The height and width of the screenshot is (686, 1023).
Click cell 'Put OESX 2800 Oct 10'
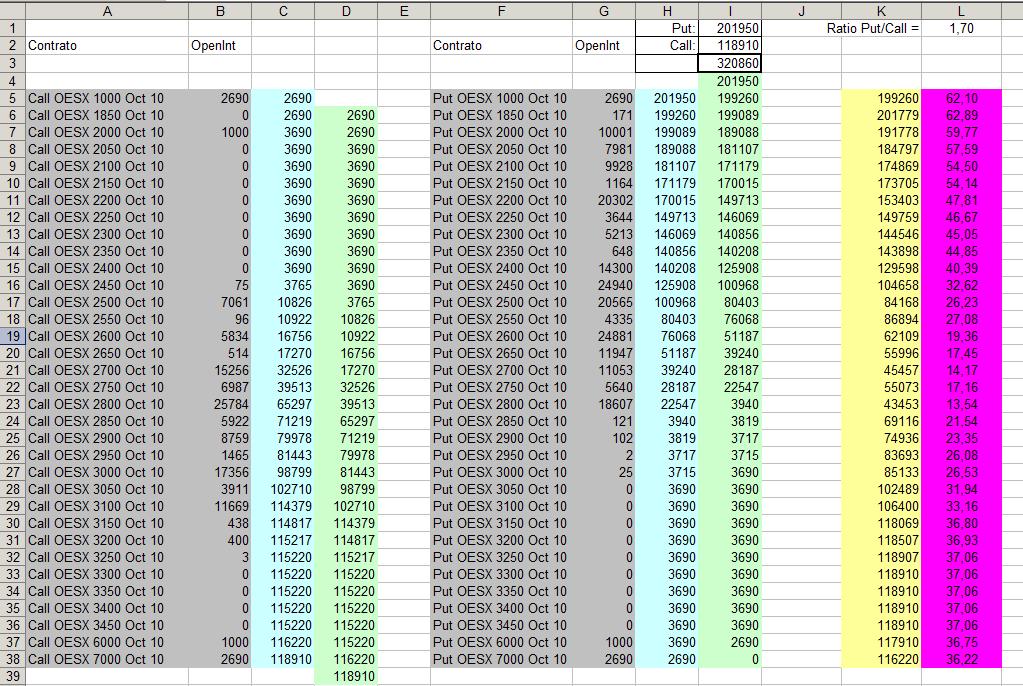click(x=501, y=404)
